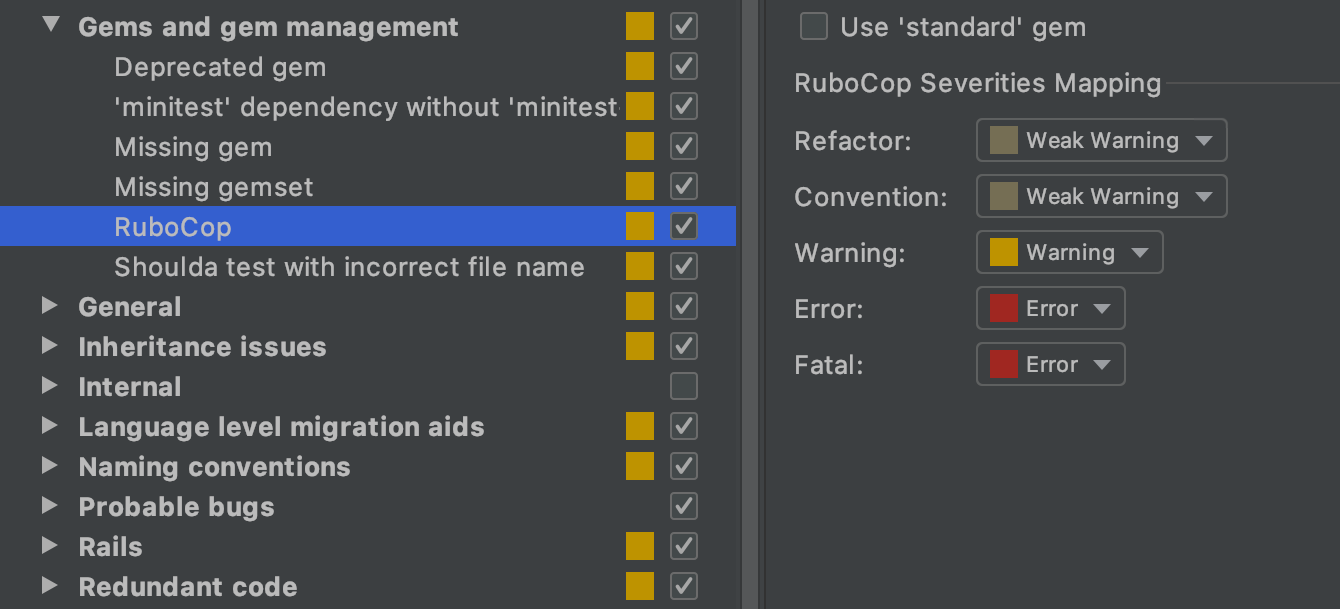Image resolution: width=1340 pixels, height=609 pixels.
Task: Select the Shoulda test inspection entry
Action: (349, 267)
